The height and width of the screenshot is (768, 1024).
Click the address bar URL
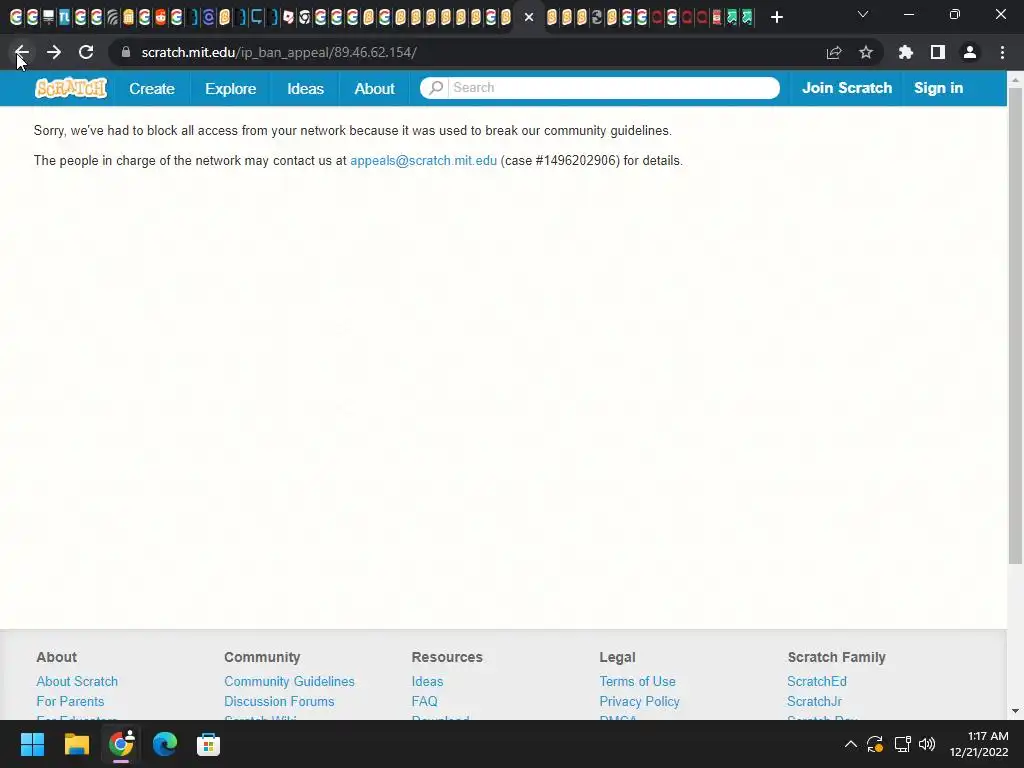pyautogui.click(x=279, y=52)
